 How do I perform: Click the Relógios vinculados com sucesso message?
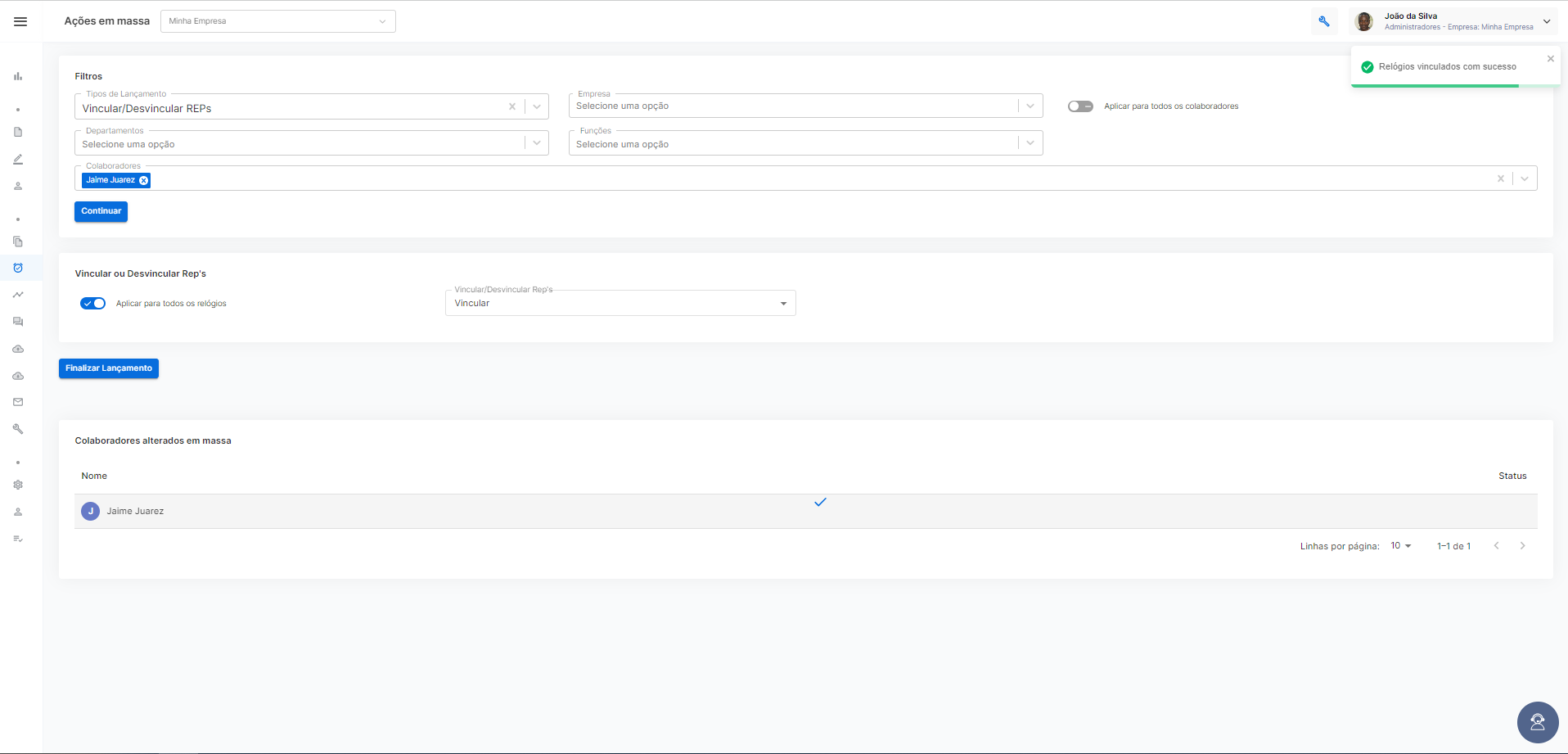1447,67
